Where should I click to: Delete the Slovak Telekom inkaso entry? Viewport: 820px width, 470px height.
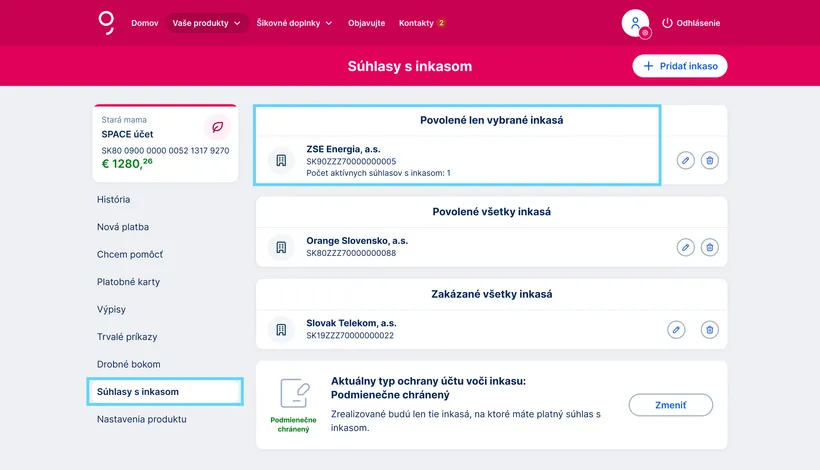[709, 329]
